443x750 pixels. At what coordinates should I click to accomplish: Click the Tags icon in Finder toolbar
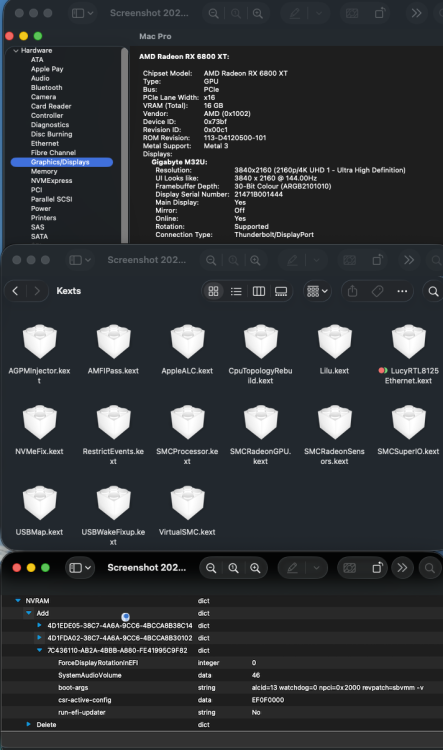click(377, 291)
